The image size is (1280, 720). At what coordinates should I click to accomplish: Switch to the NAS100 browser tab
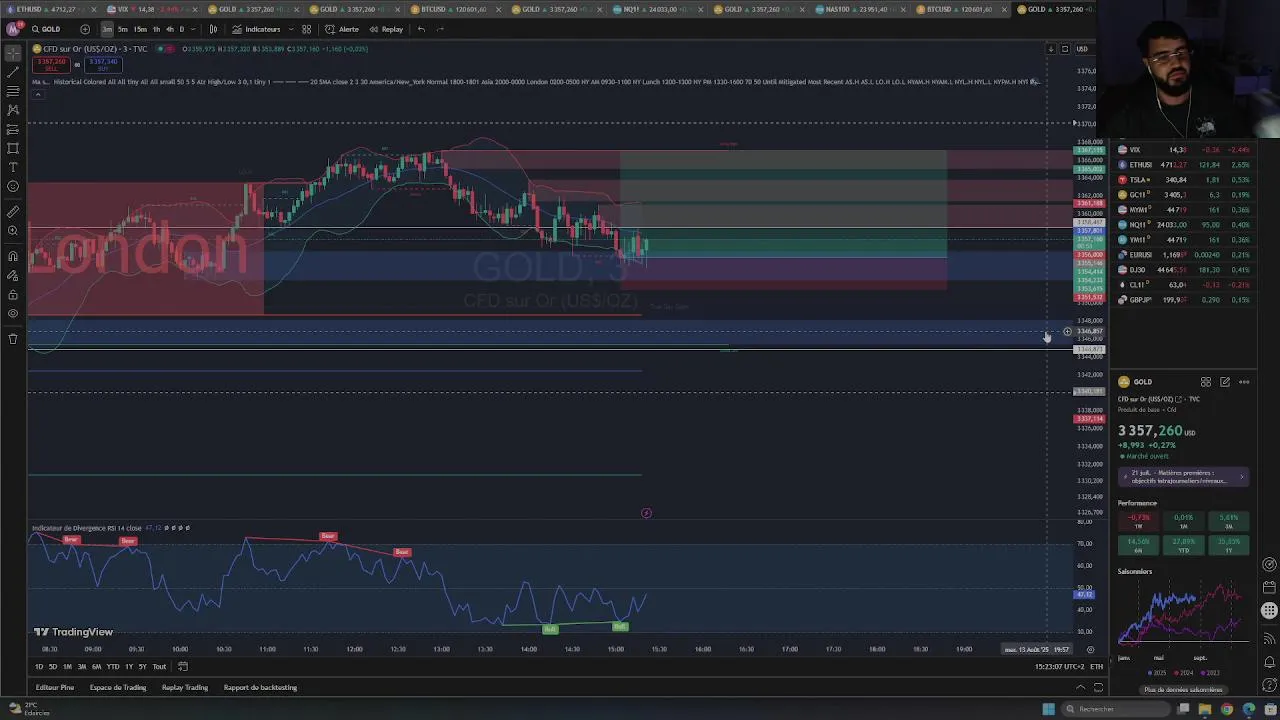[858, 9]
